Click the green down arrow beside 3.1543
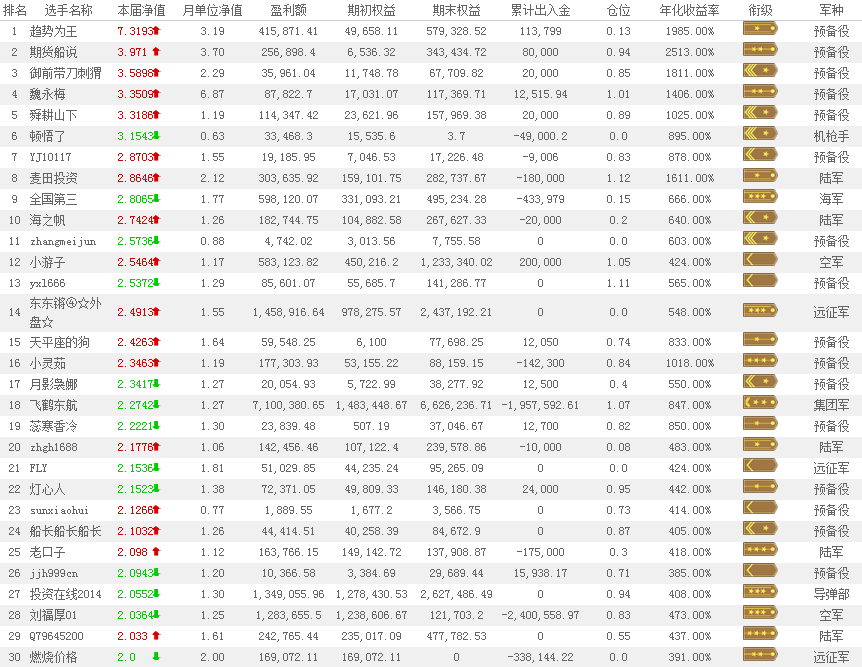Image resolution: width=862 pixels, height=667 pixels. click(x=157, y=135)
